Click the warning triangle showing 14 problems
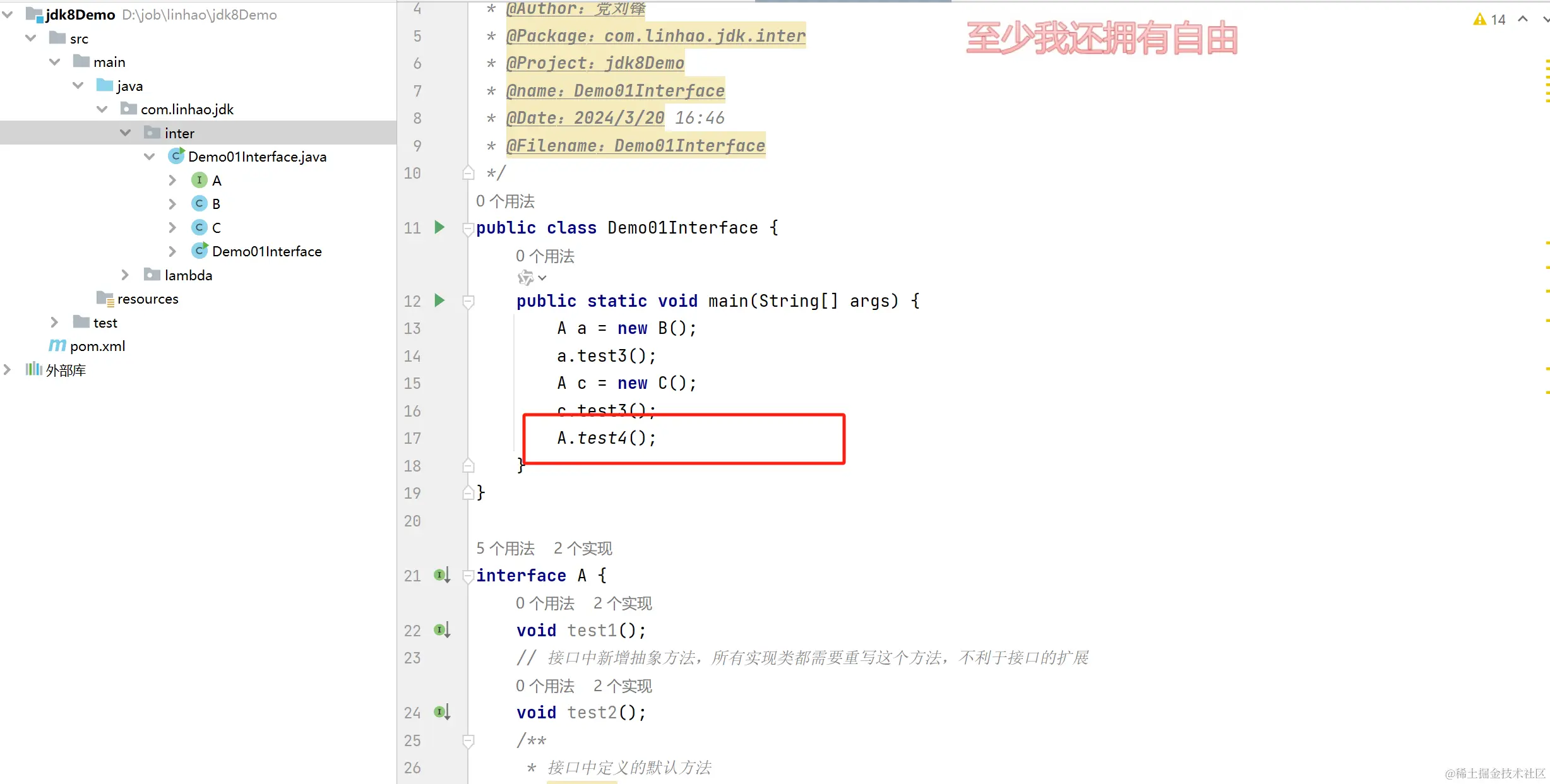 click(1480, 20)
